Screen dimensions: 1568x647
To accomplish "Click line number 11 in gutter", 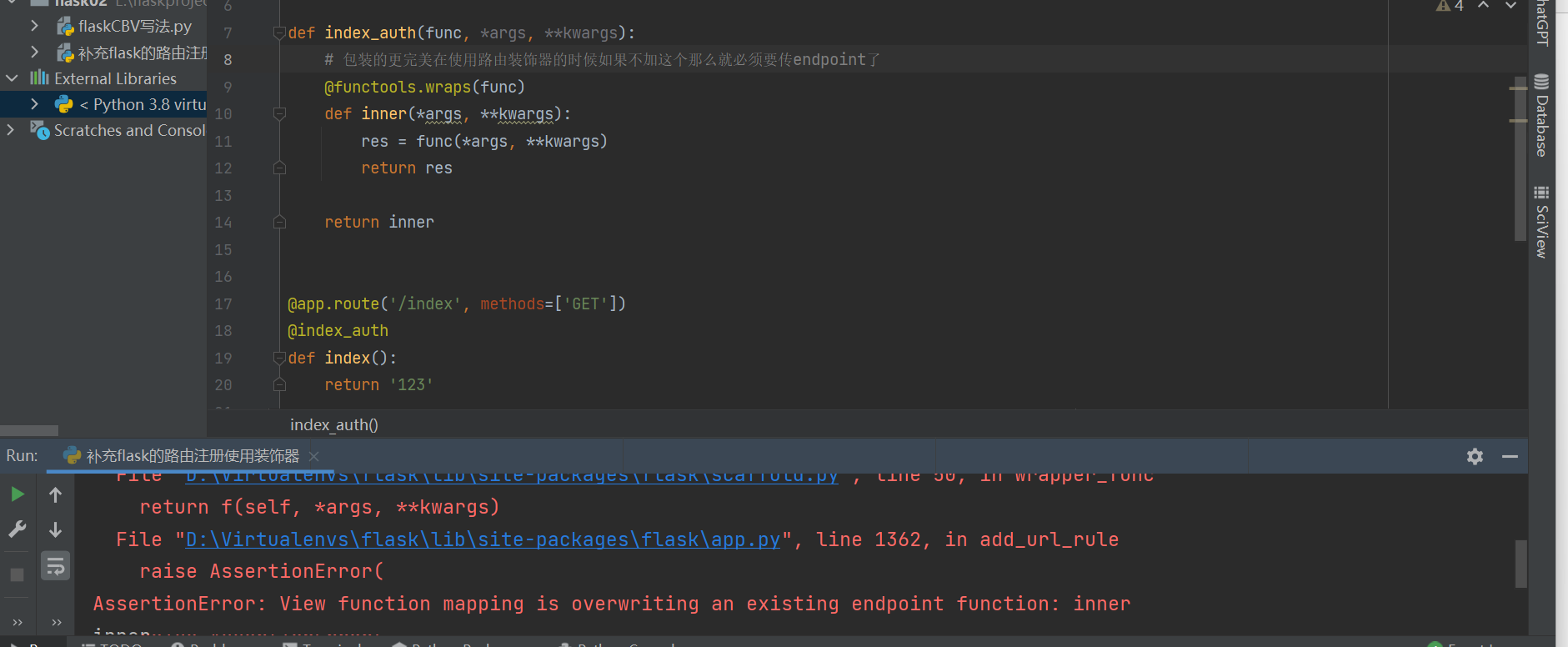I will (223, 141).
